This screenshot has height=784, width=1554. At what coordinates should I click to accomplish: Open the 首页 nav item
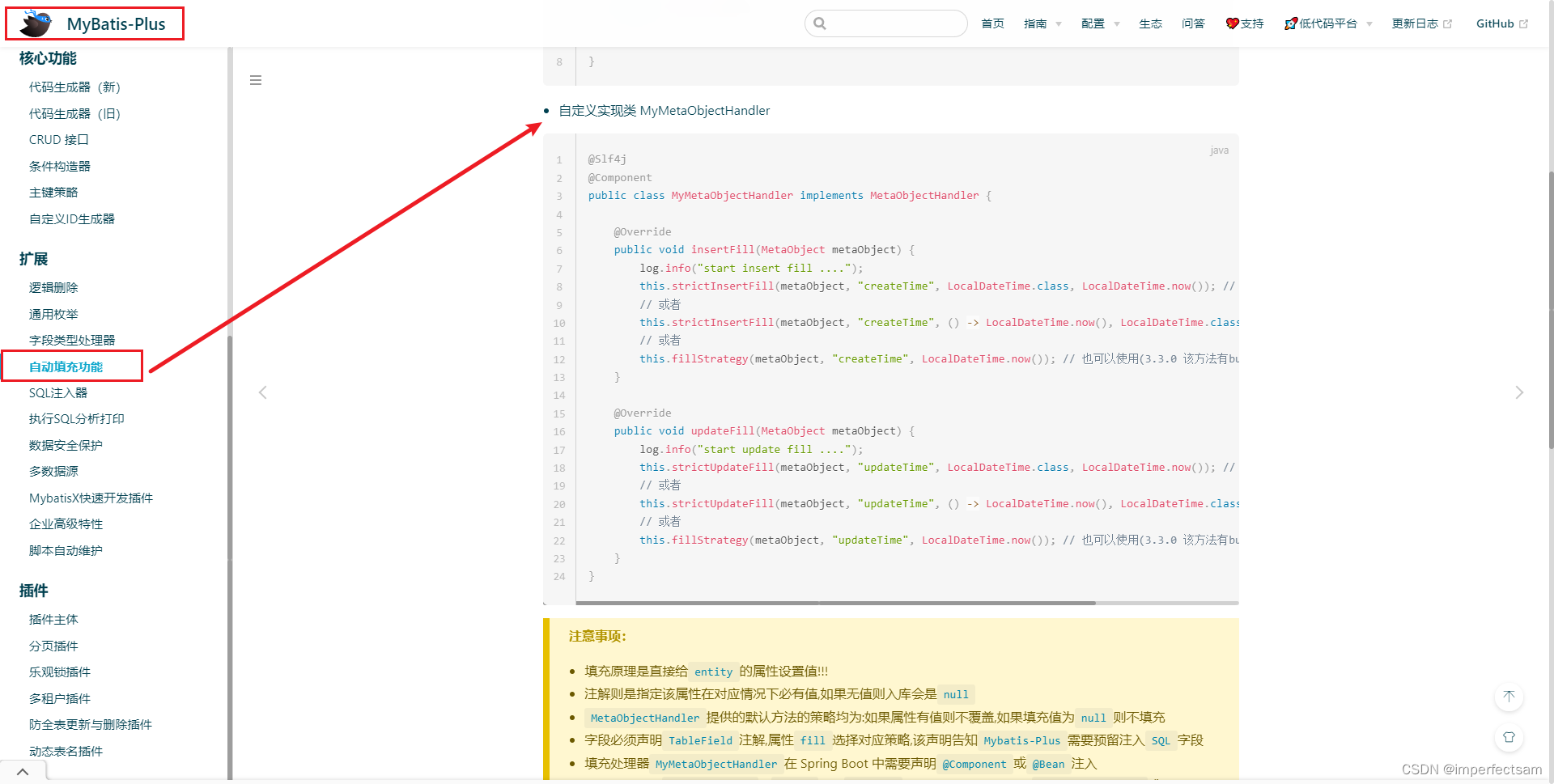click(x=992, y=23)
